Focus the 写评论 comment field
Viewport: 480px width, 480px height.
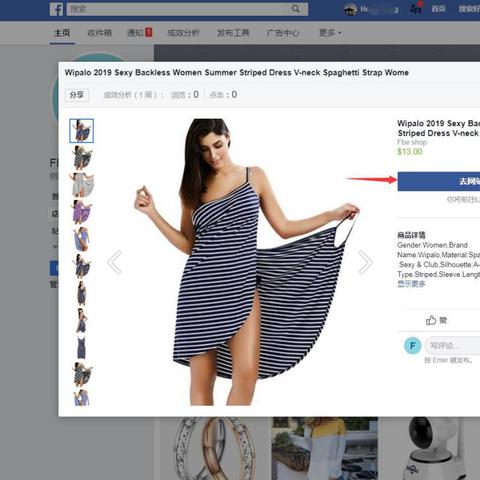pyautogui.click(x=453, y=346)
